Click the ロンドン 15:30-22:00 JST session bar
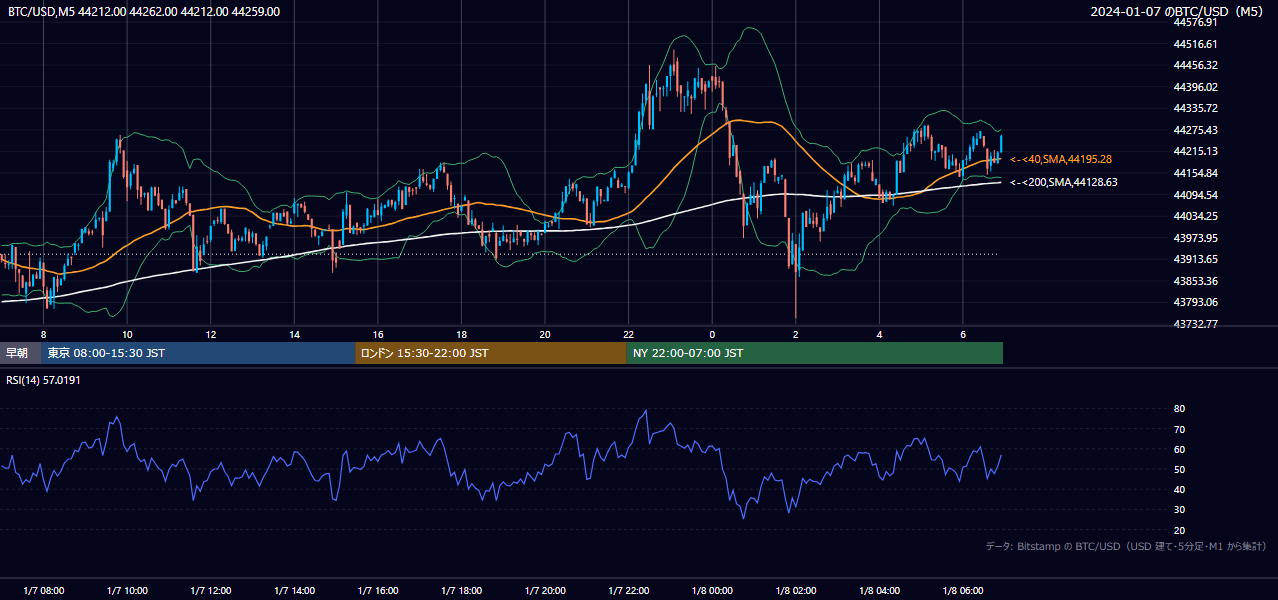 491,353
